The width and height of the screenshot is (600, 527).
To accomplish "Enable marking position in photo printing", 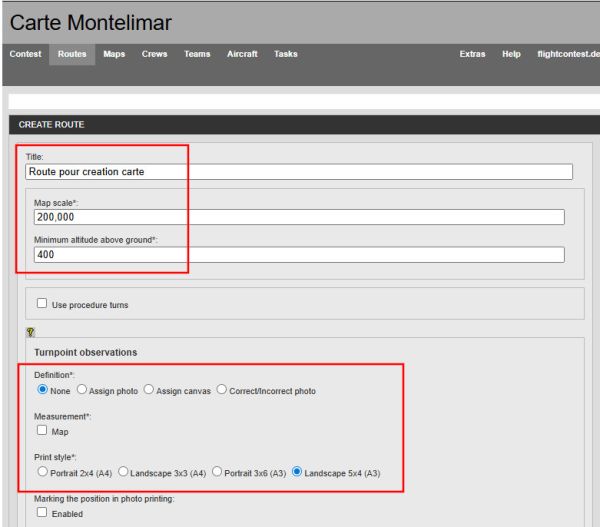I will click(x=42, y=513).
